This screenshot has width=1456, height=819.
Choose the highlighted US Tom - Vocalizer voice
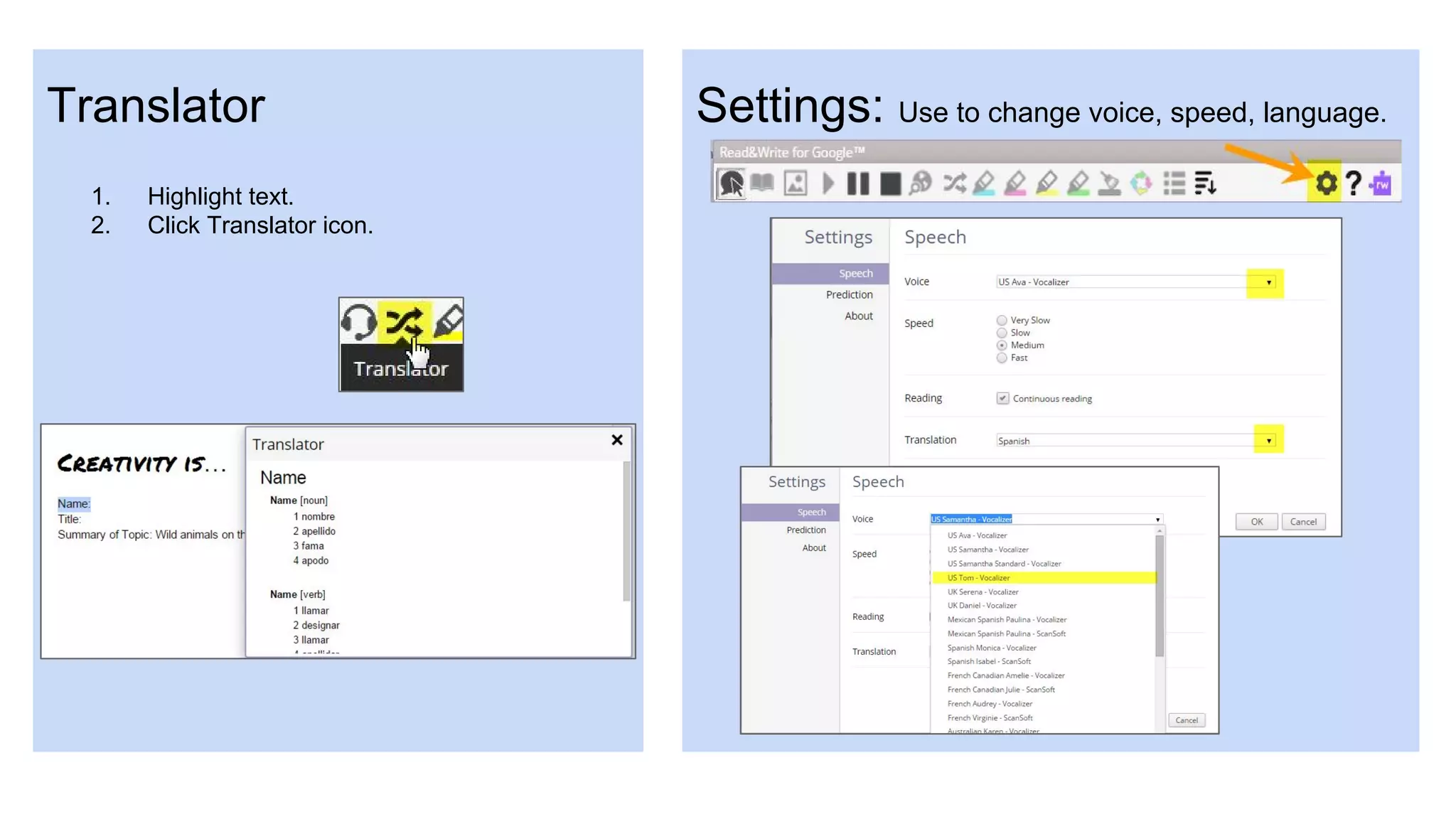[1044, 578]
